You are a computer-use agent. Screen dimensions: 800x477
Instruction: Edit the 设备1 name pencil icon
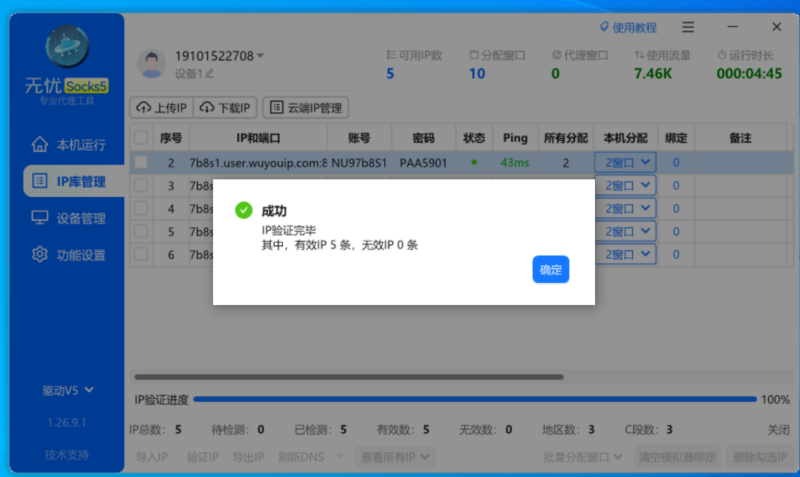click(x=210, y=74)
